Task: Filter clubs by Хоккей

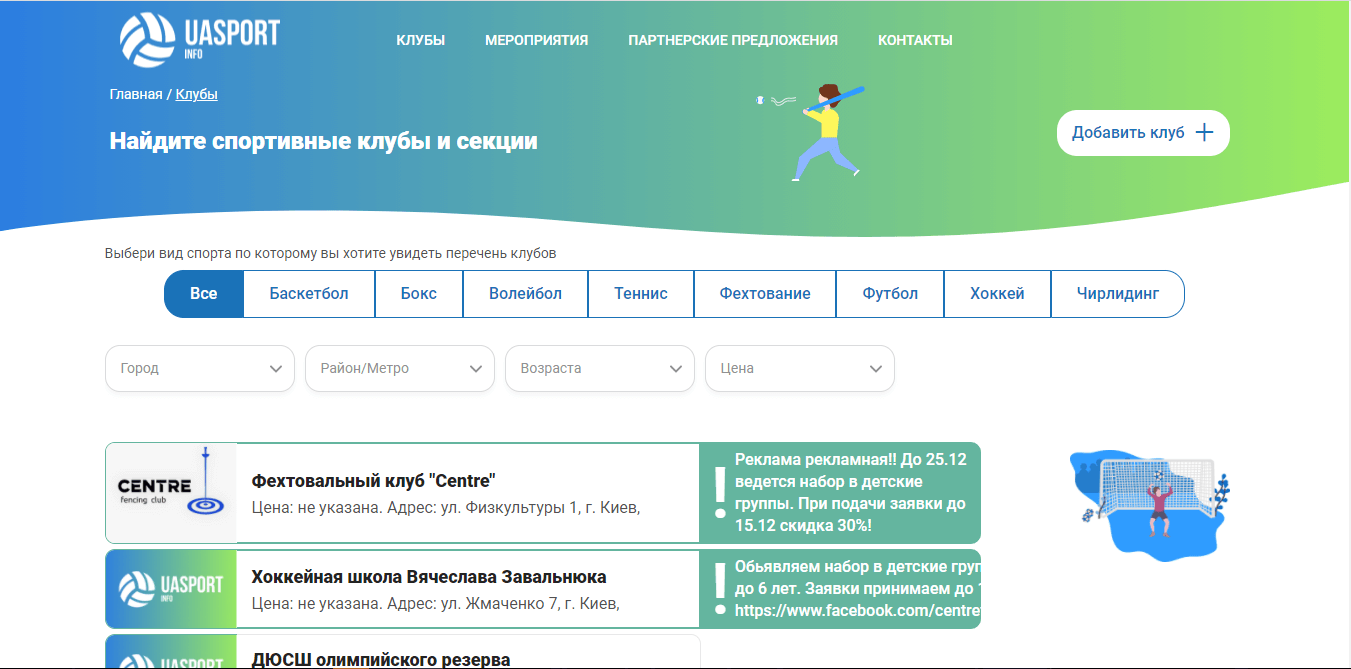Action: click(997, 294)
